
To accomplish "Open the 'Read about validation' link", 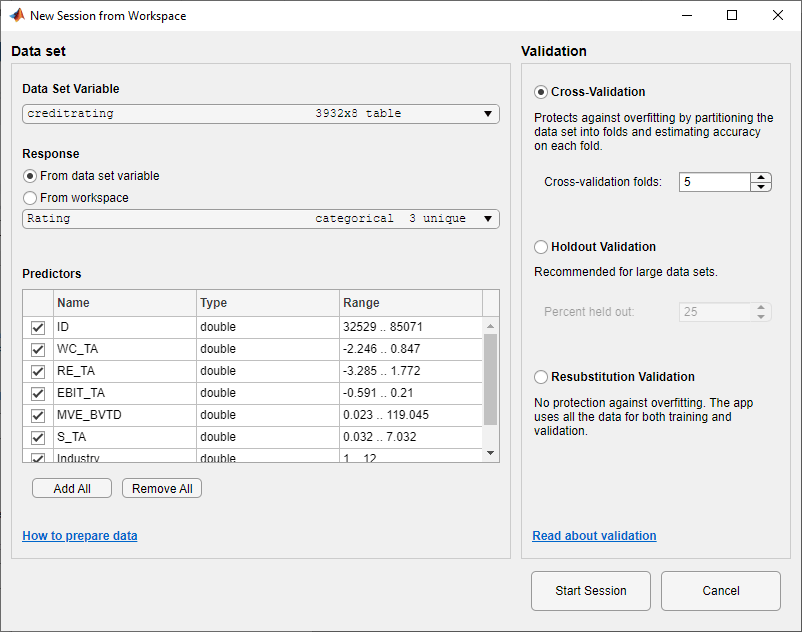I will pyautogui.click(x=594, y=536).
